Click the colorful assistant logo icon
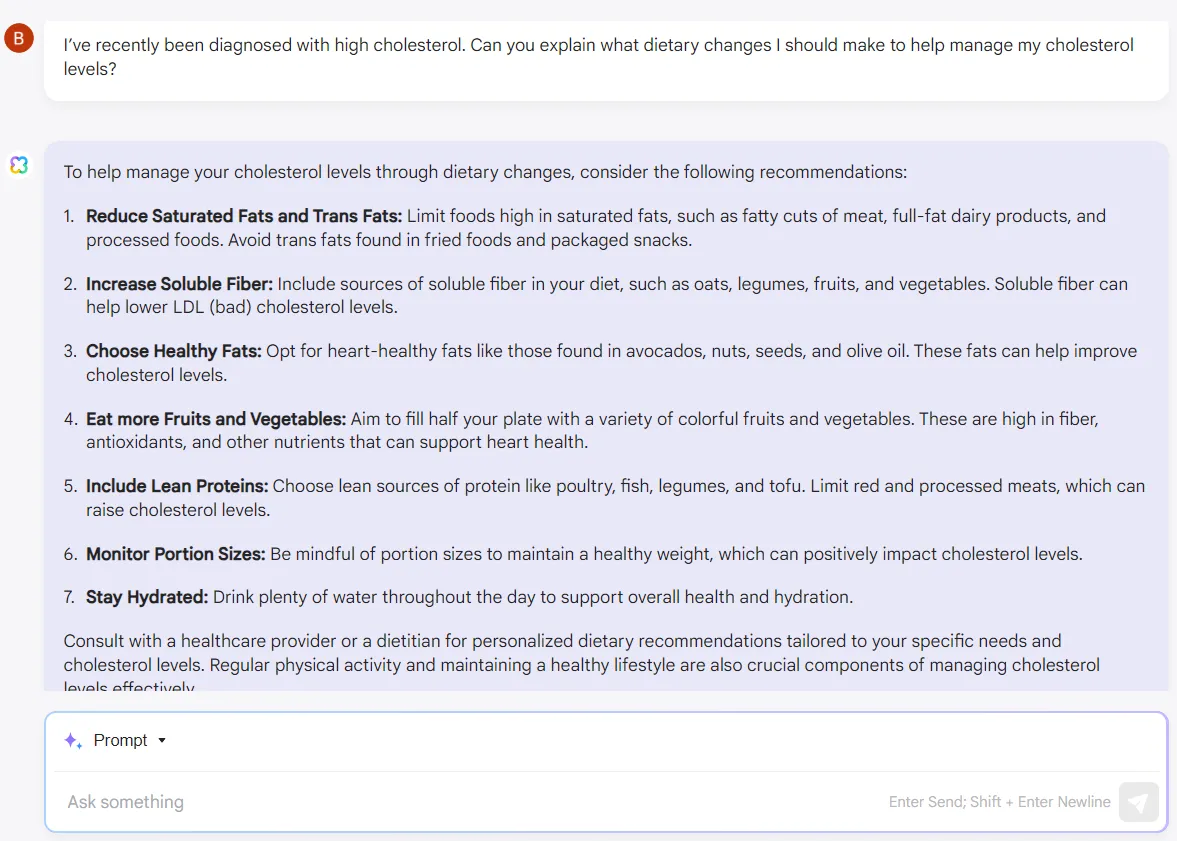 coord(19,164)
